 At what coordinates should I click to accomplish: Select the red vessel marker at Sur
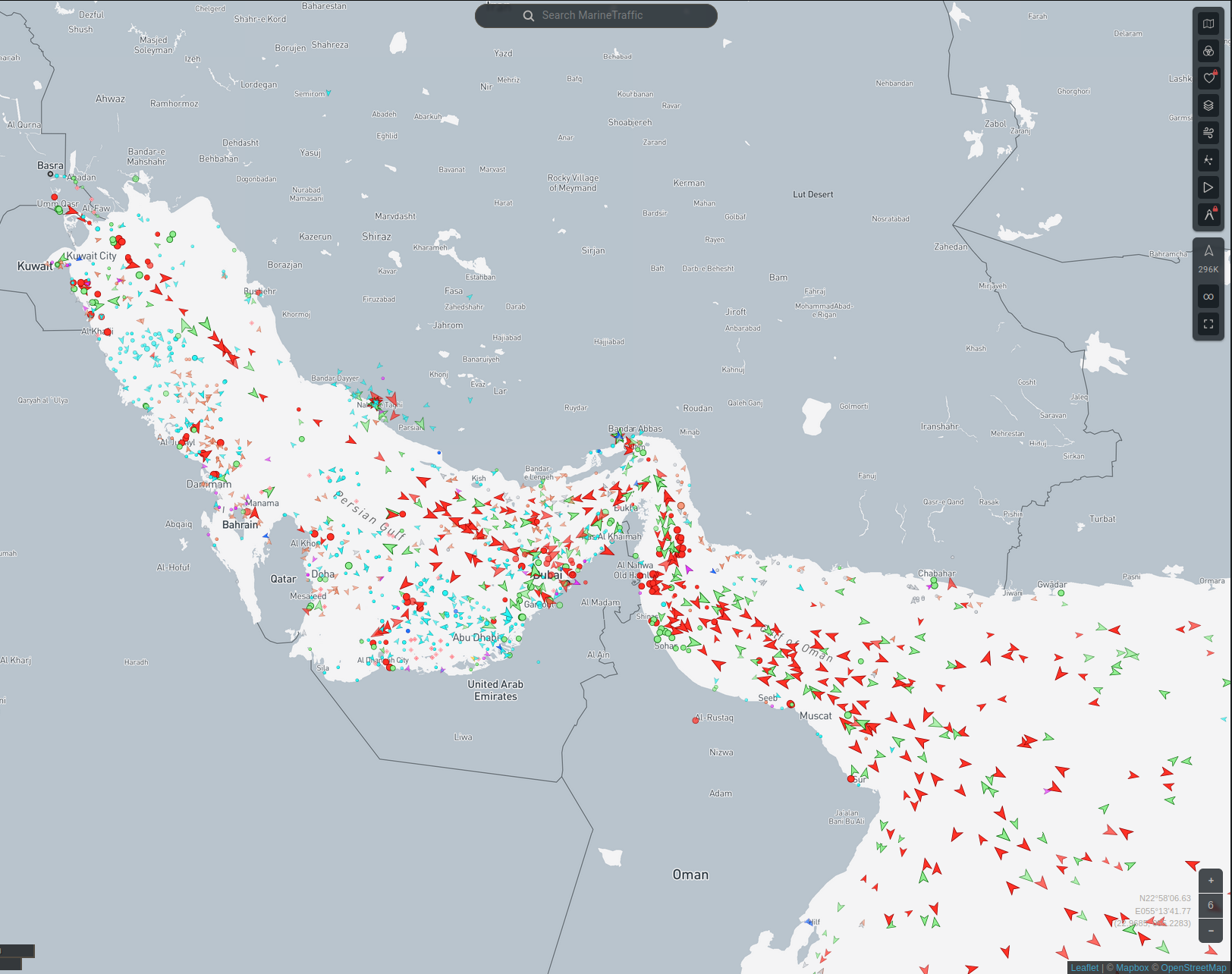pyautogui.click(x=851, y=779)
